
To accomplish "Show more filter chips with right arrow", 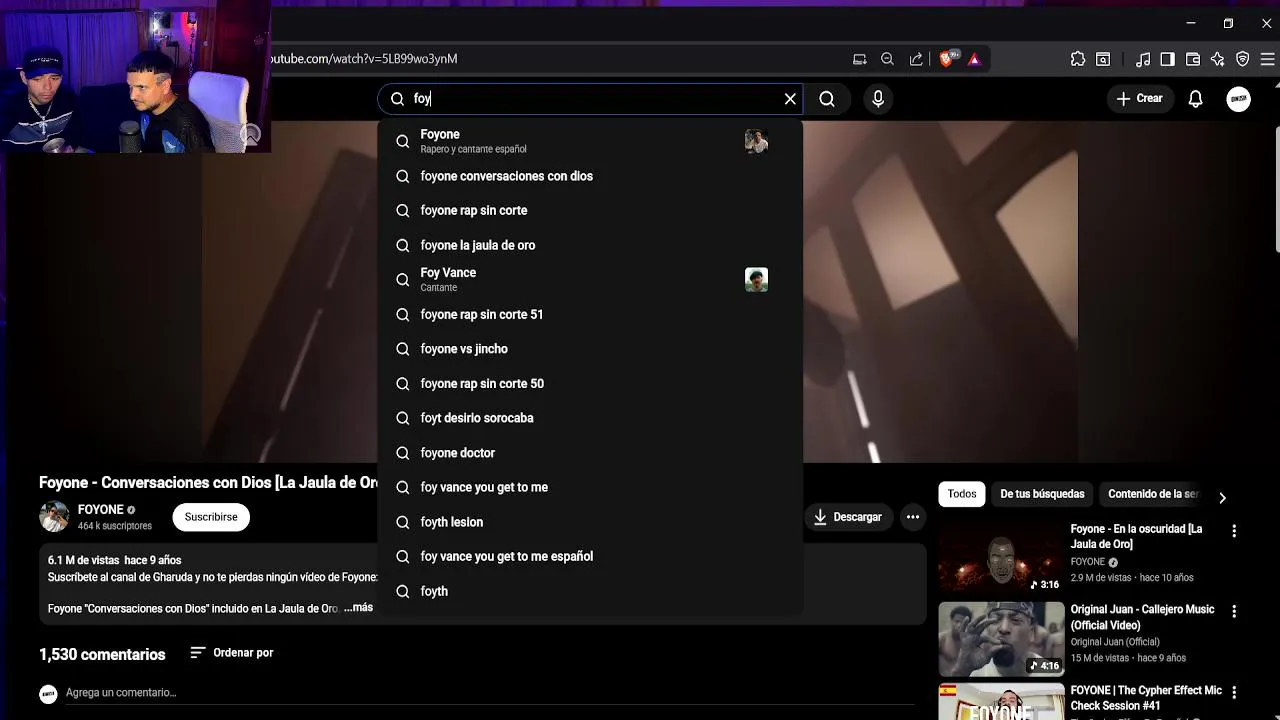I will (x=1222, y=497).
